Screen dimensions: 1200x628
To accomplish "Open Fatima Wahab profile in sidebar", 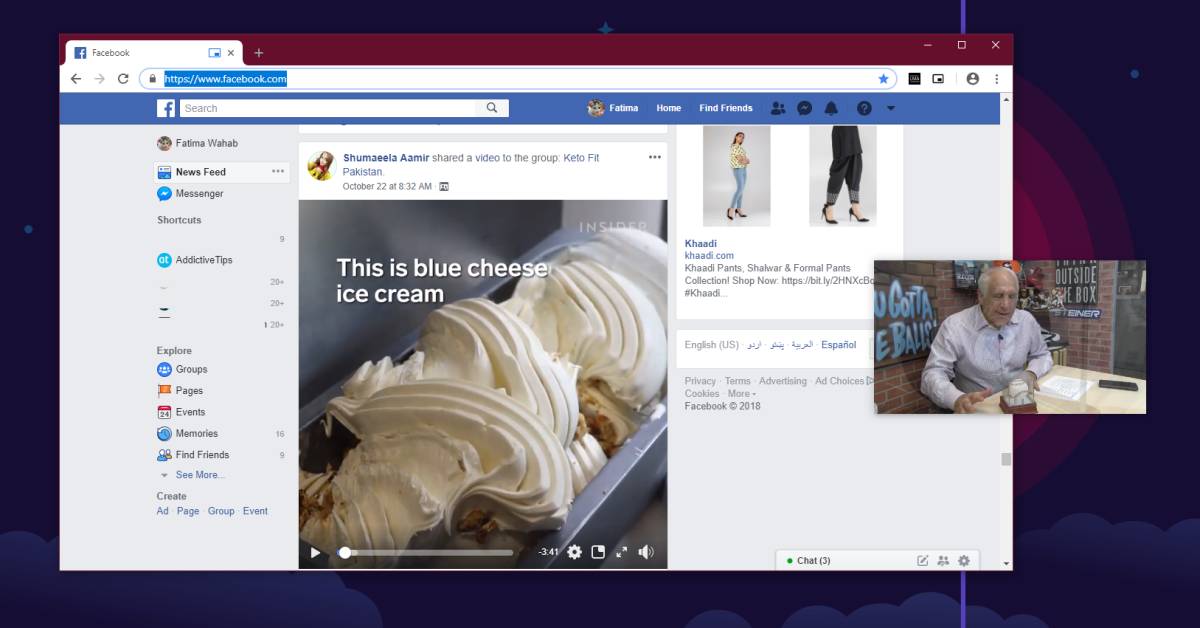I will [198, 144].
